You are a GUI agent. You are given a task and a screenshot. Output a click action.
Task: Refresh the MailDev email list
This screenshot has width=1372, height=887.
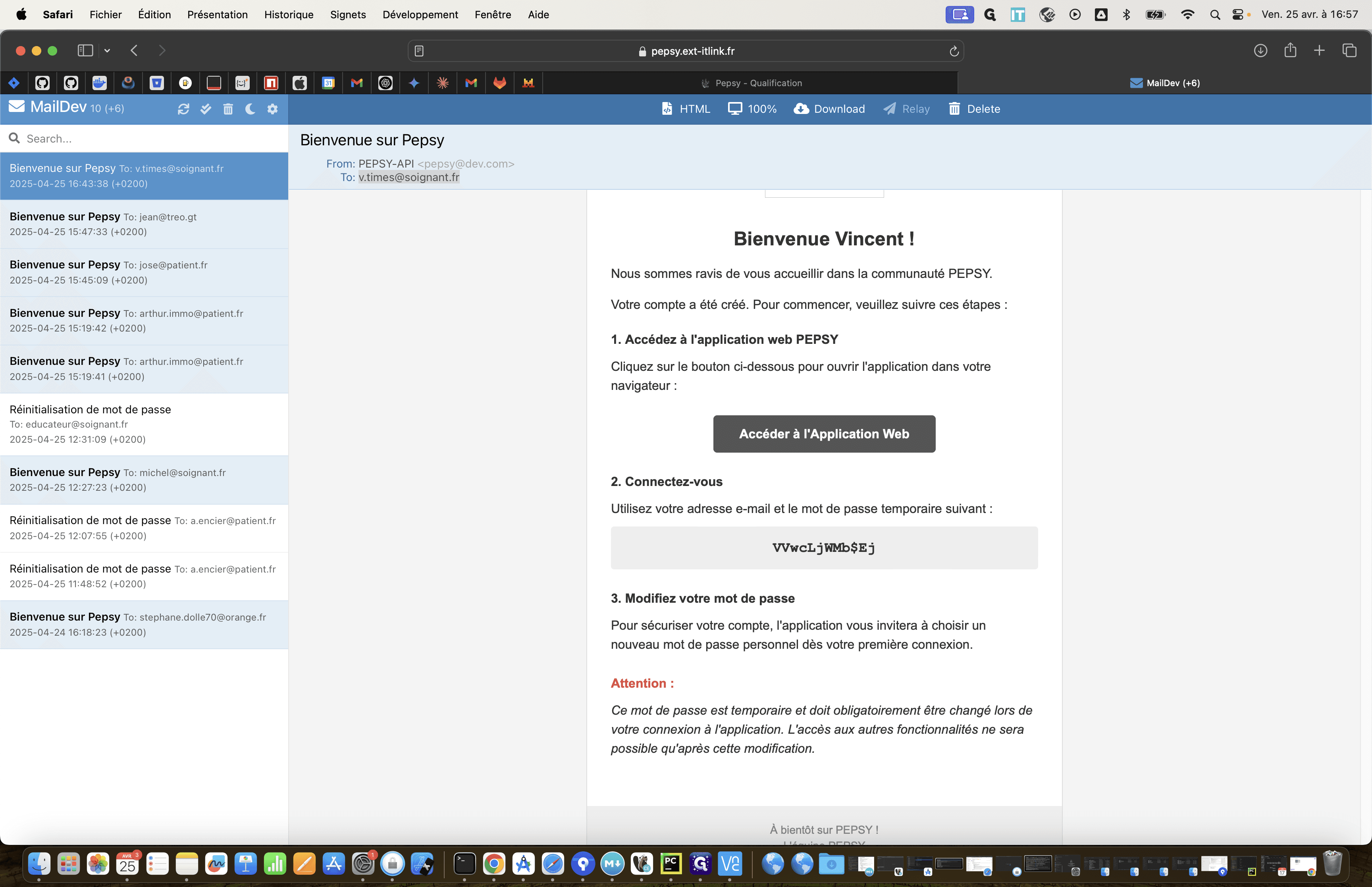(x=183, y=109)
